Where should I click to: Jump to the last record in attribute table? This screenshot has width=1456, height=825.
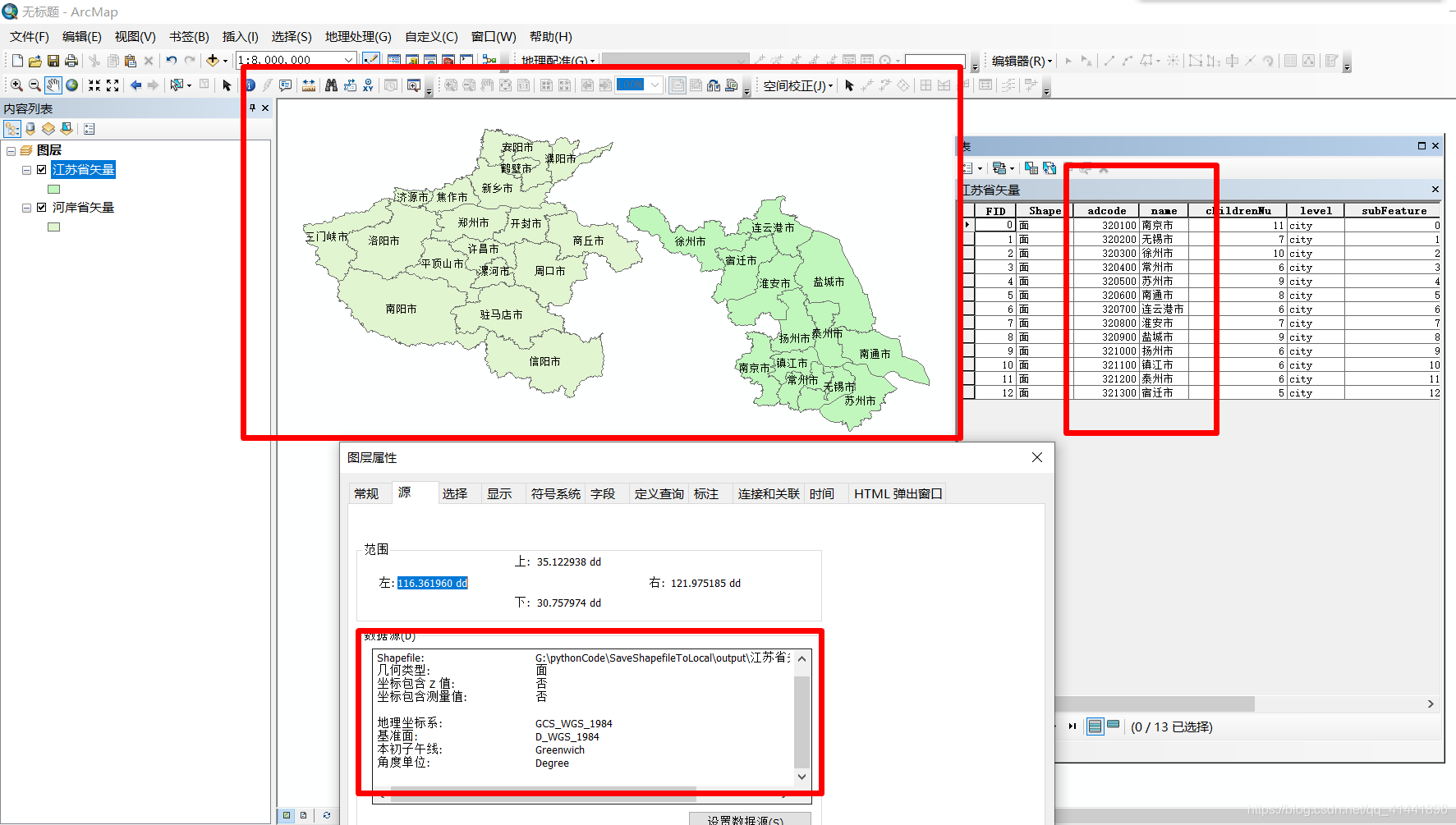point(1072,726)
